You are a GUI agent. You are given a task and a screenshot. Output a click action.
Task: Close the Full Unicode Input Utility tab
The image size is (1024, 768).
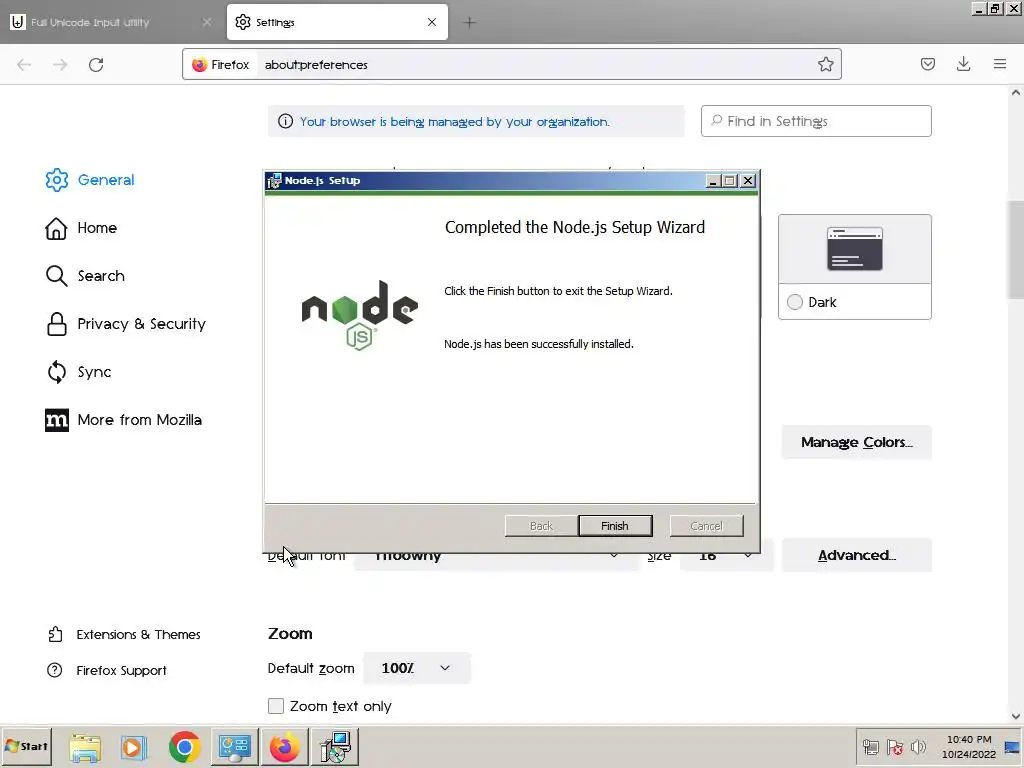206,22
